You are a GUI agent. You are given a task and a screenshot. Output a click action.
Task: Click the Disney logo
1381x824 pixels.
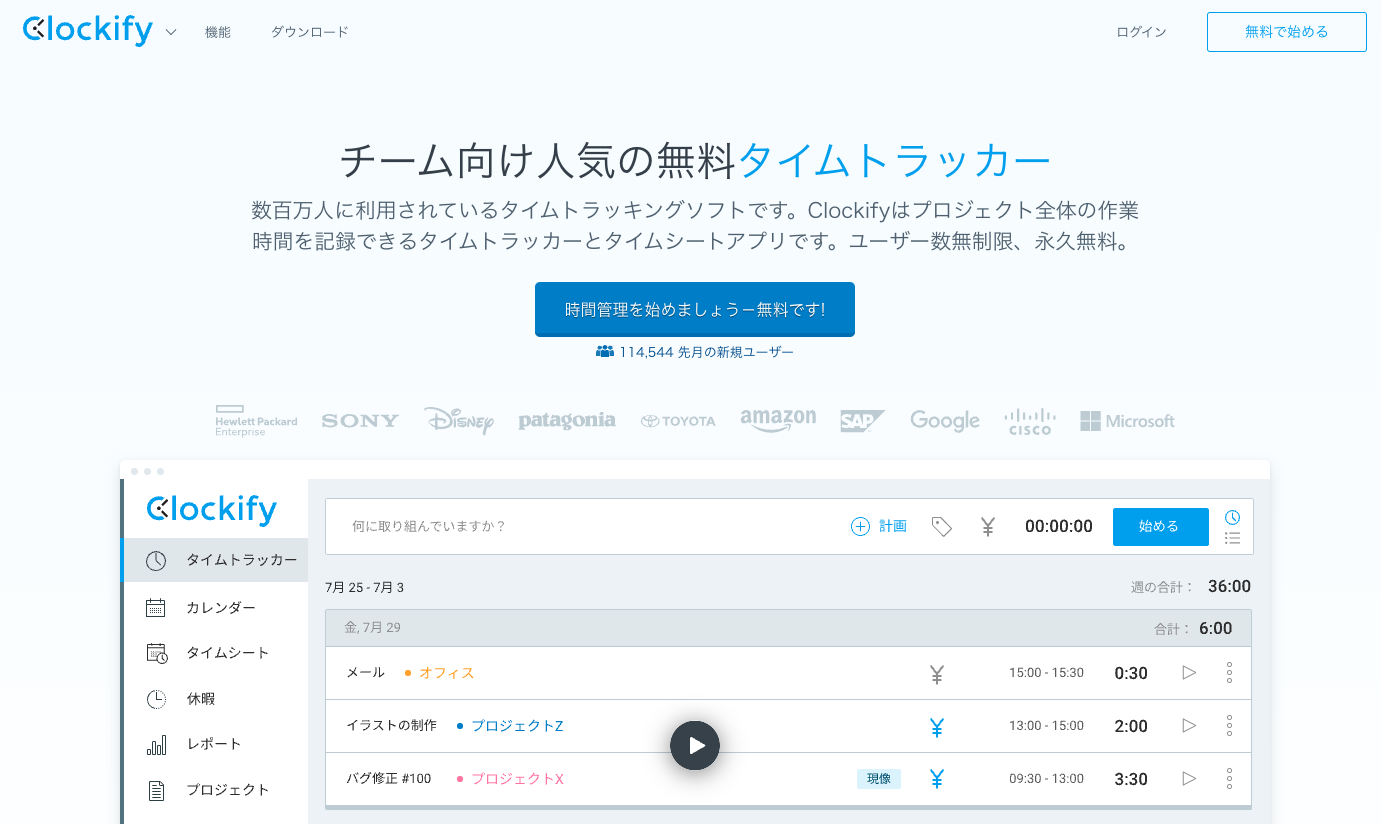[459, 421]
